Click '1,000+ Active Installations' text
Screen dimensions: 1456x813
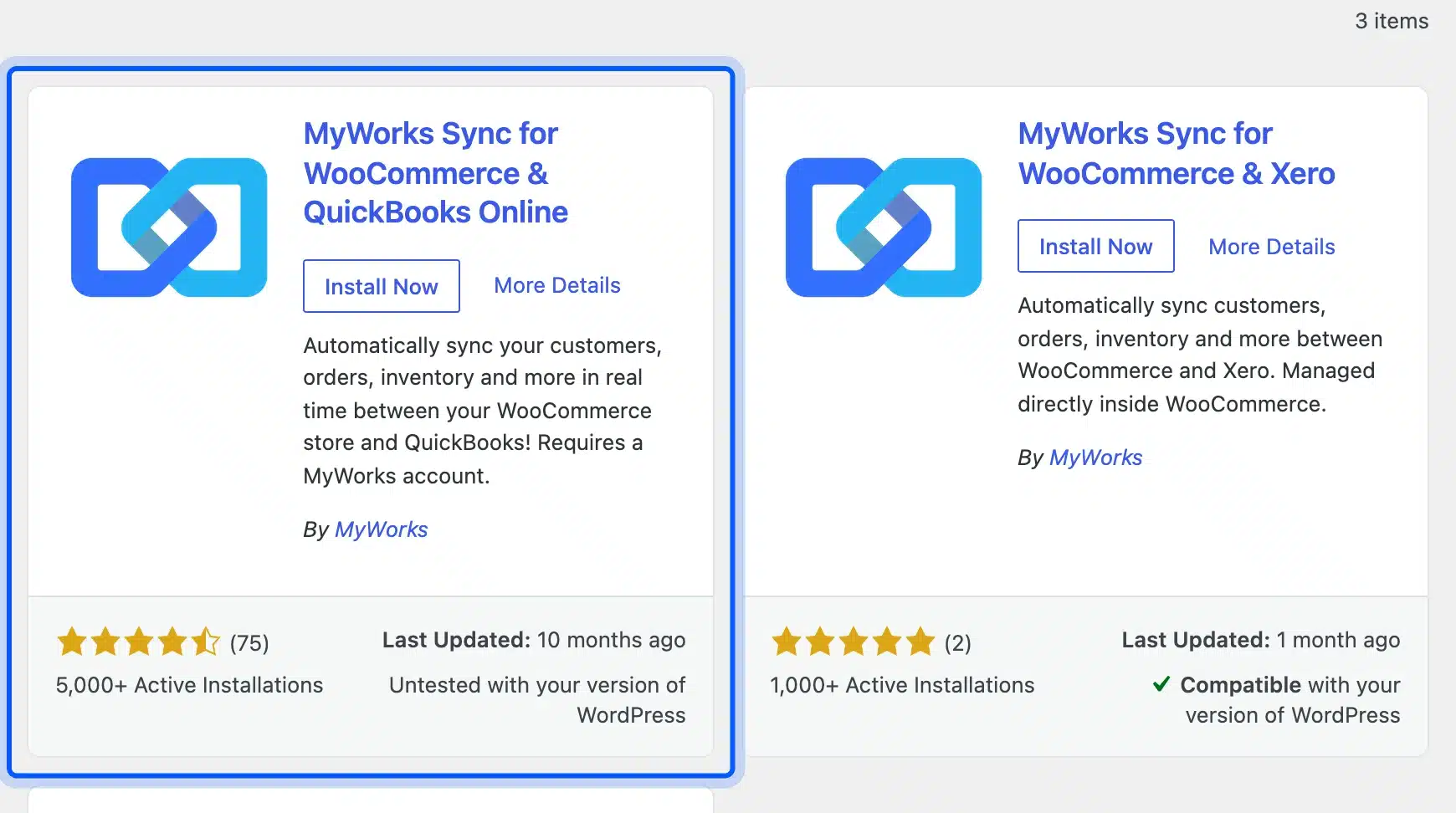pyautogui.click(x=902, y=685)
